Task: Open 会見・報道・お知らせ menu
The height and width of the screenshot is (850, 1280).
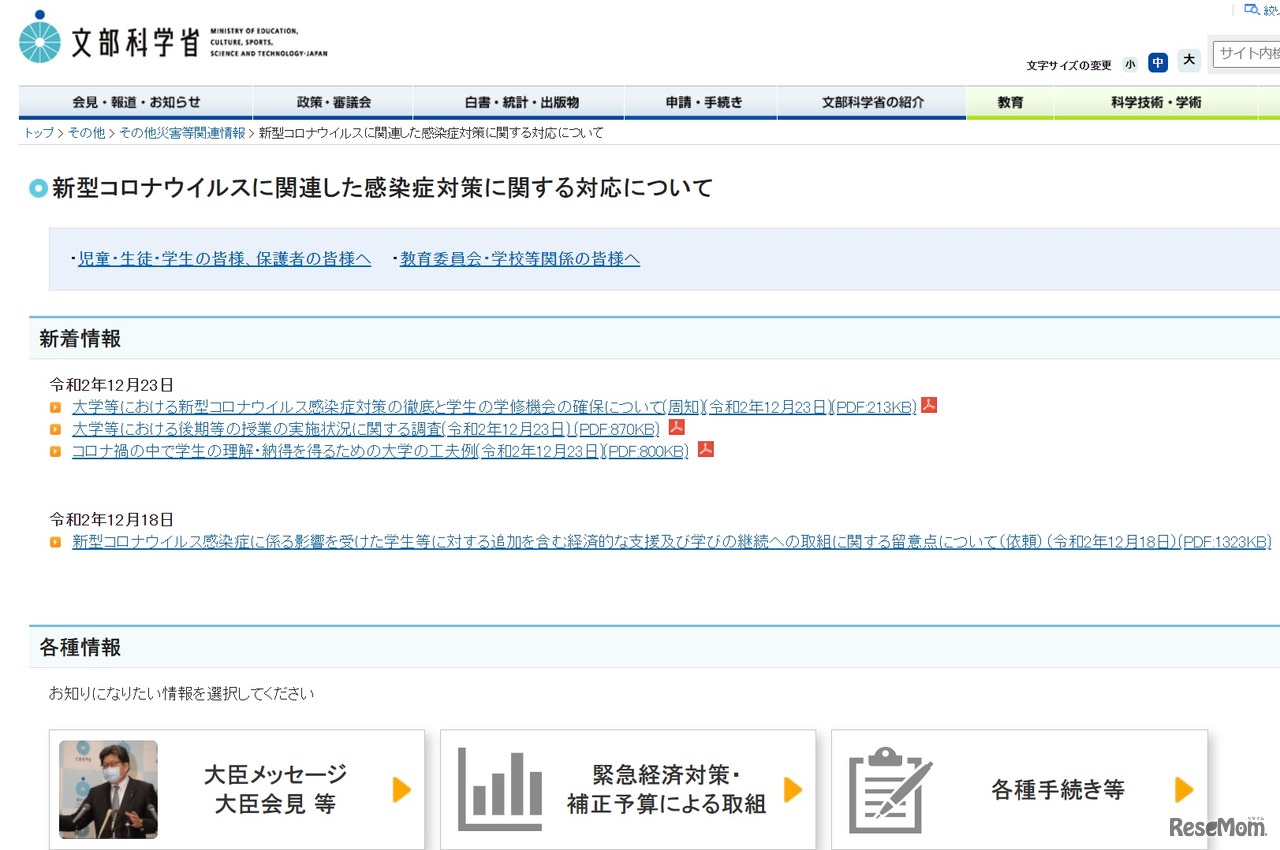Action: tap(136, 102)
